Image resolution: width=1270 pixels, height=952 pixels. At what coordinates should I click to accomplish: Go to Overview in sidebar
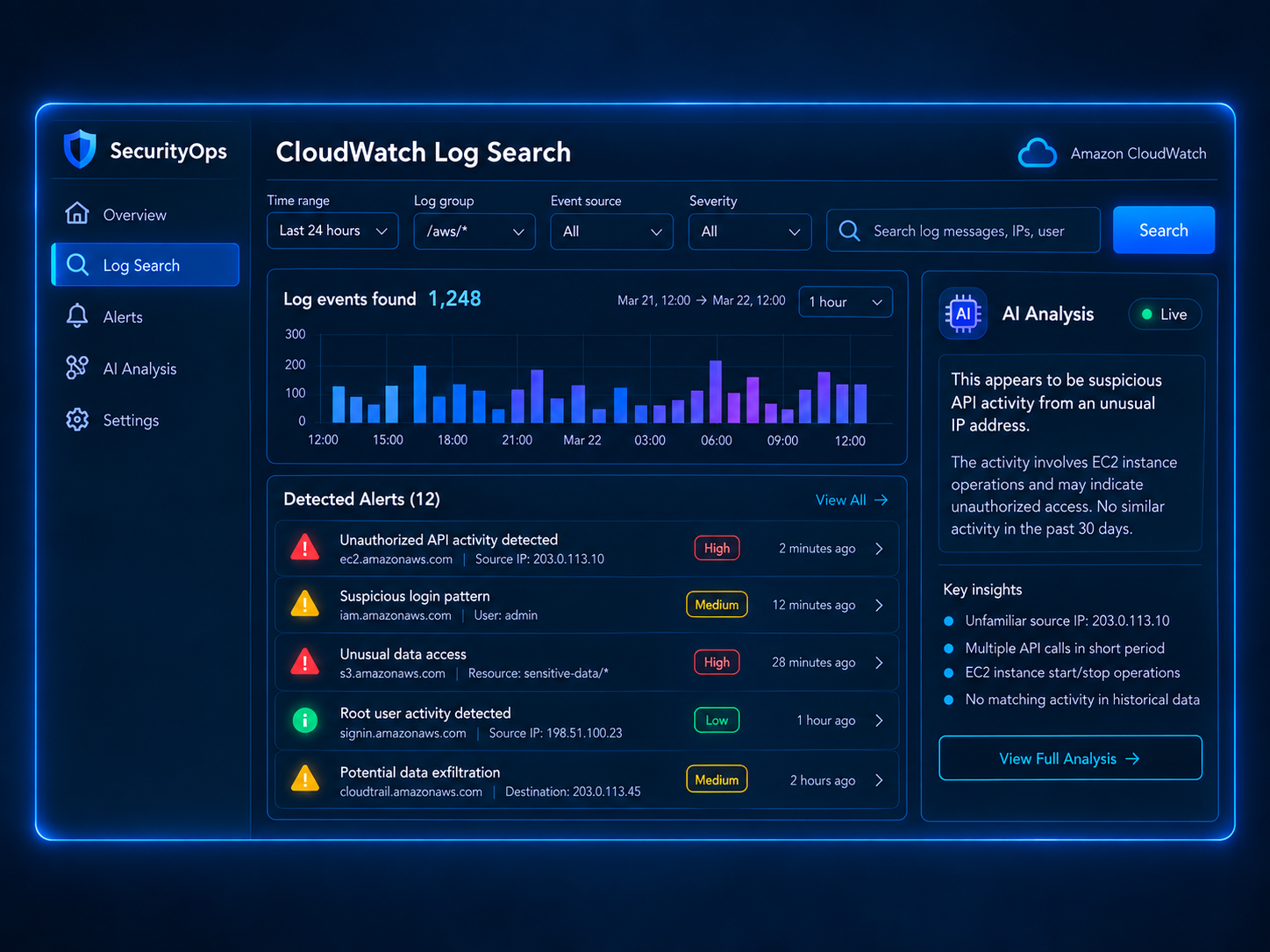click(145, 214)
